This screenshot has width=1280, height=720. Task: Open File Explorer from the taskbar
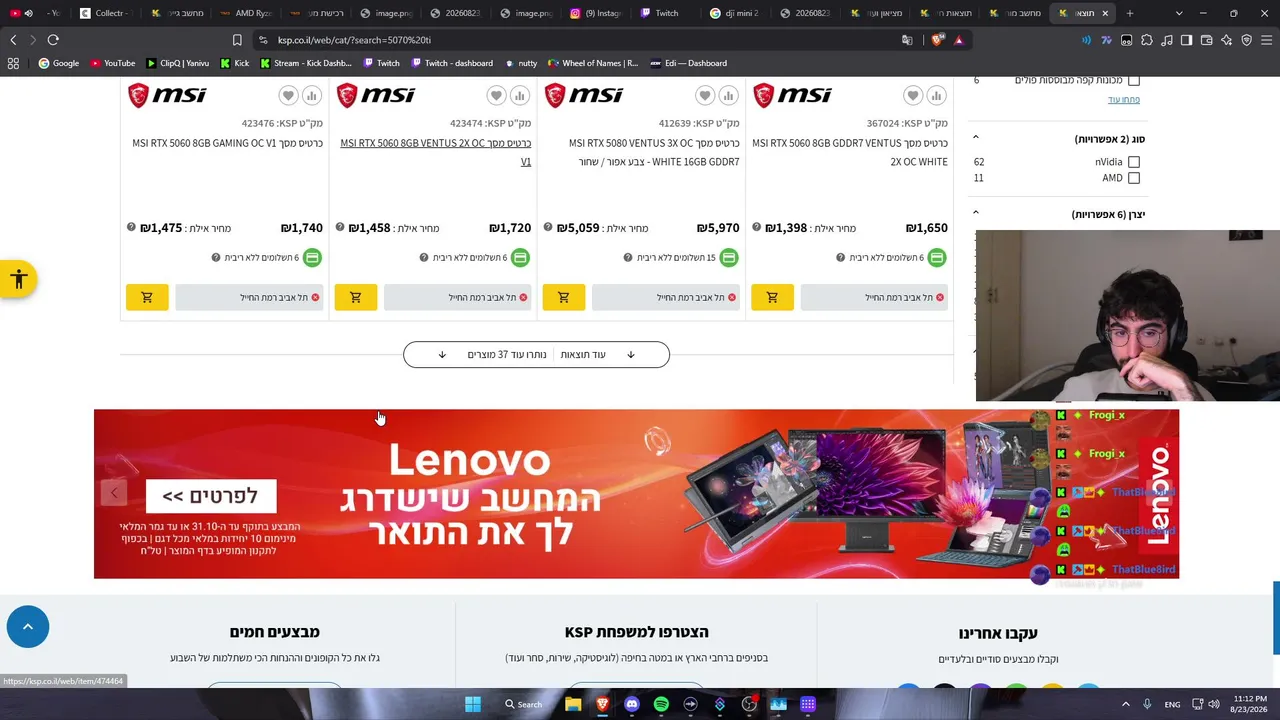point(573,704)
